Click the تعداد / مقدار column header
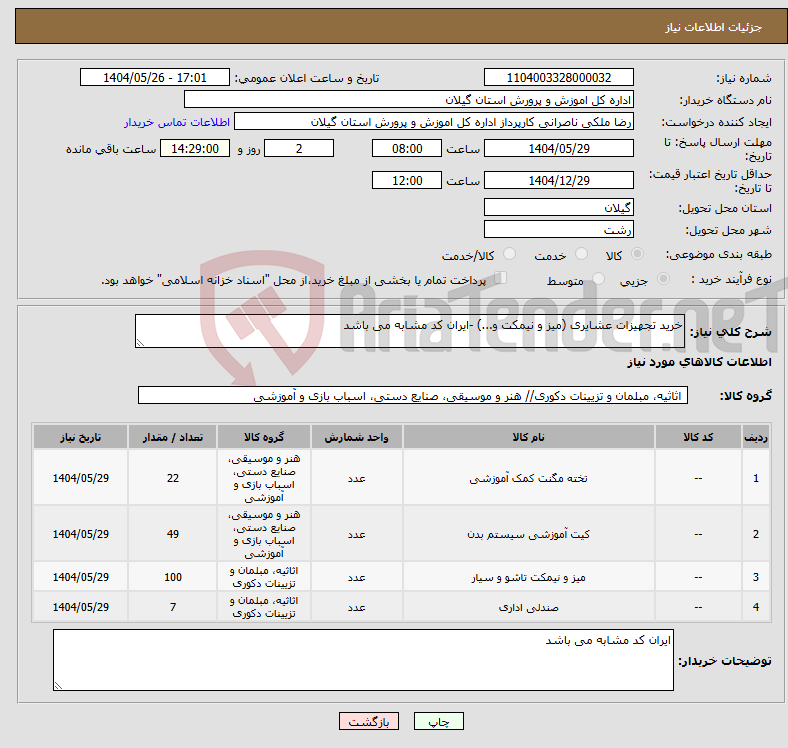The width and height of the screenshot is (788, 748). click(x=172, y=437)
